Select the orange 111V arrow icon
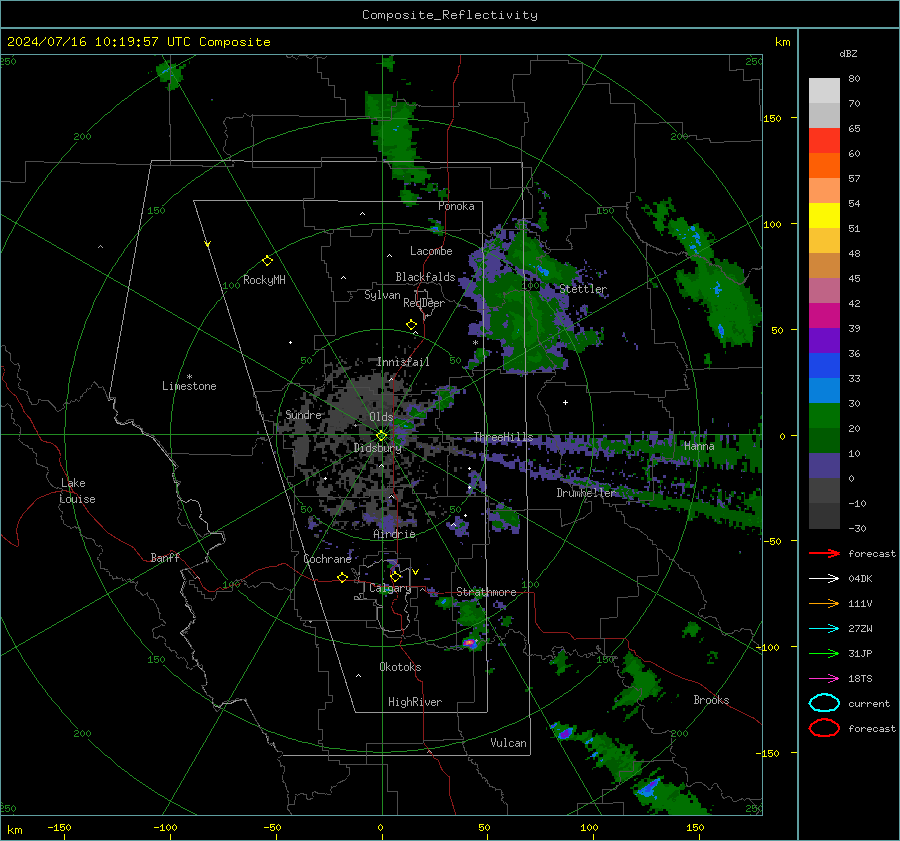Image resolution: width=900 pixels, height=841 pixels. coord(824,603)
